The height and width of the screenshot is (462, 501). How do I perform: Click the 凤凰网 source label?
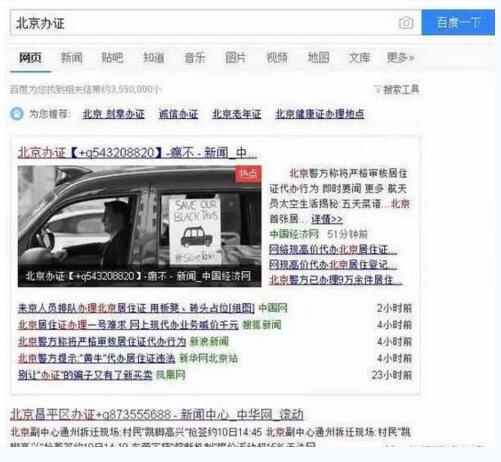[171, 375]
